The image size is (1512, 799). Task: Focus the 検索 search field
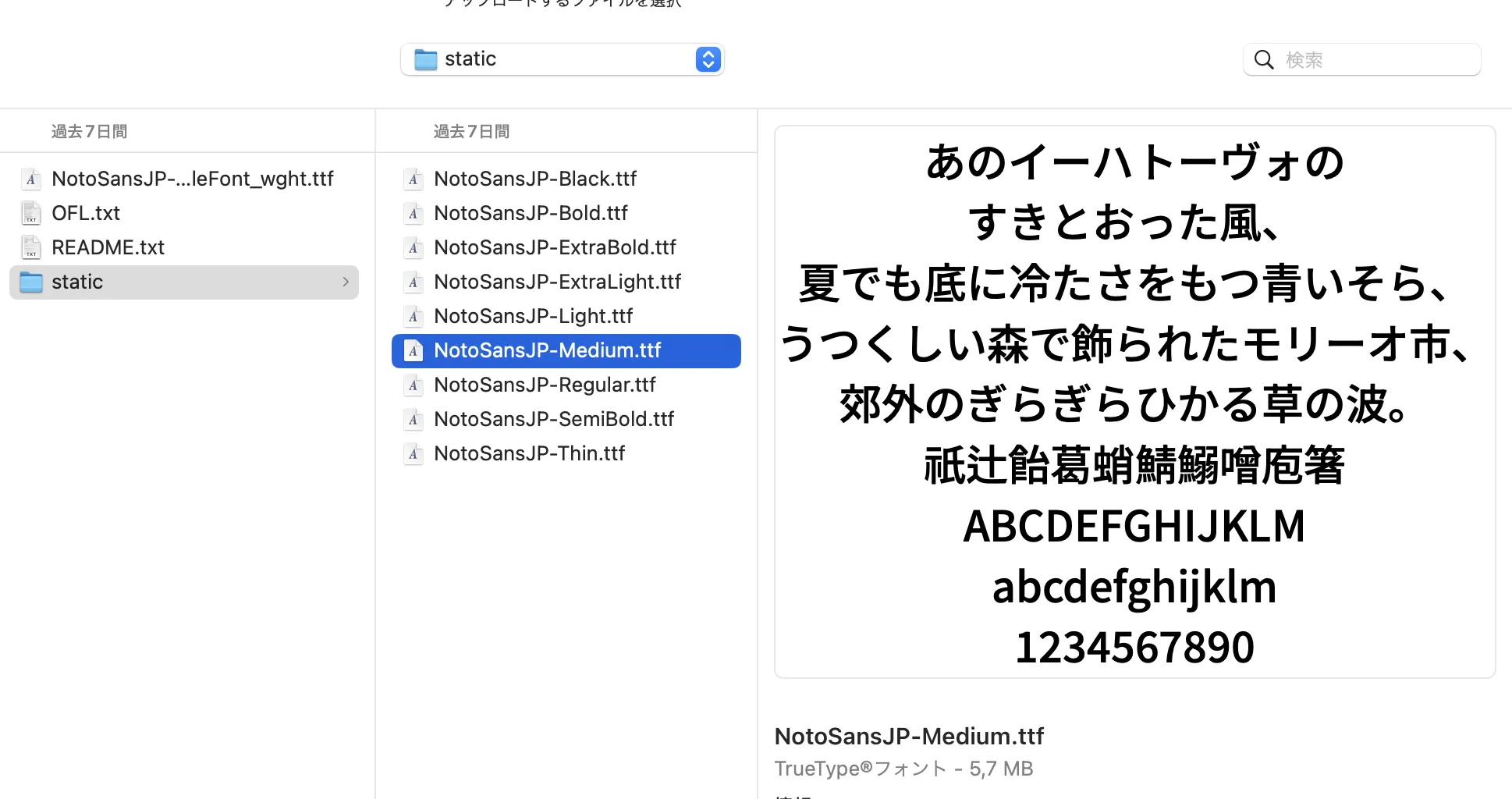click(x=1361, y=59)
